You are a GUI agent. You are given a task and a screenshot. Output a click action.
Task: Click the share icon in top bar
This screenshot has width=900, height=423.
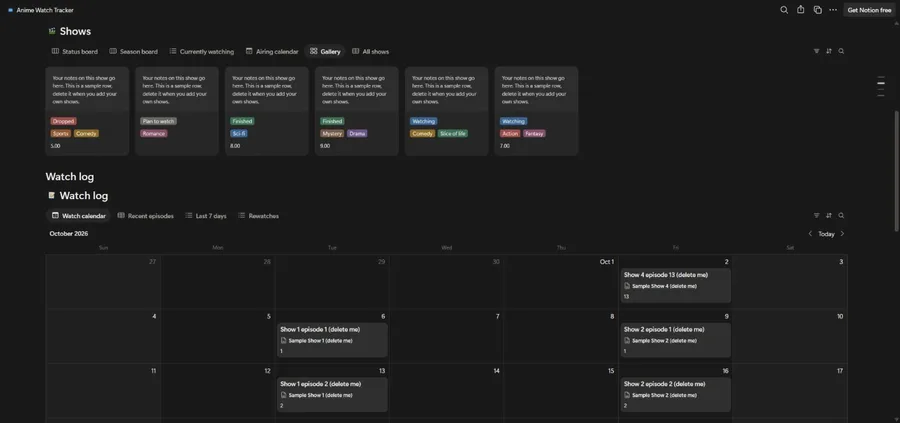pyautogui.click(x=801, y=10)
